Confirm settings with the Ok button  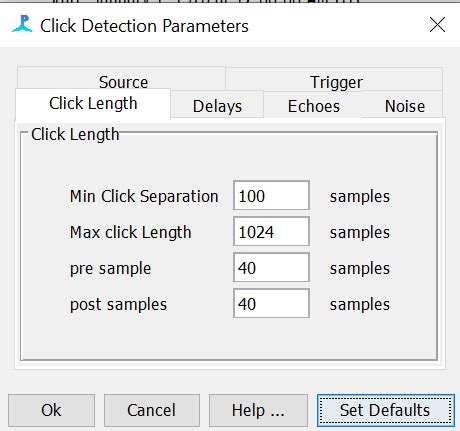tap(51, 410)
